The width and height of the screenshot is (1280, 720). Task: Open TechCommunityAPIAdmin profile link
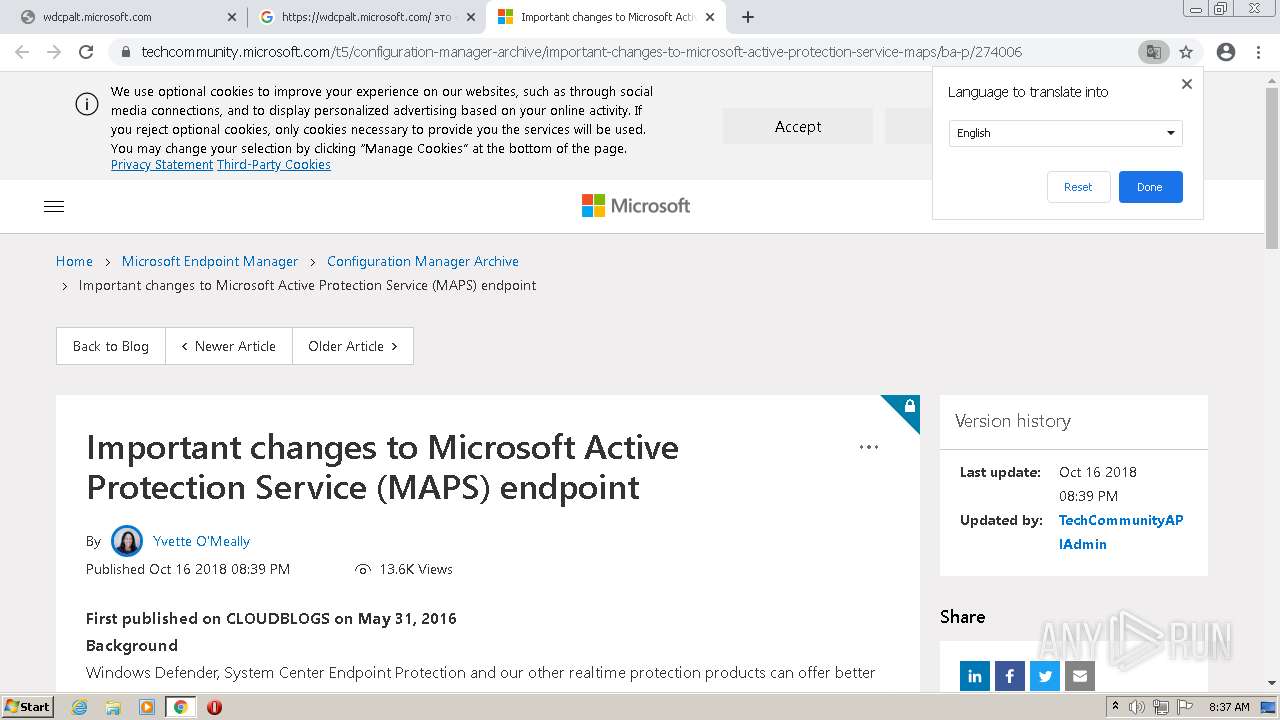pyautogui.click(x=1121, y=532)
